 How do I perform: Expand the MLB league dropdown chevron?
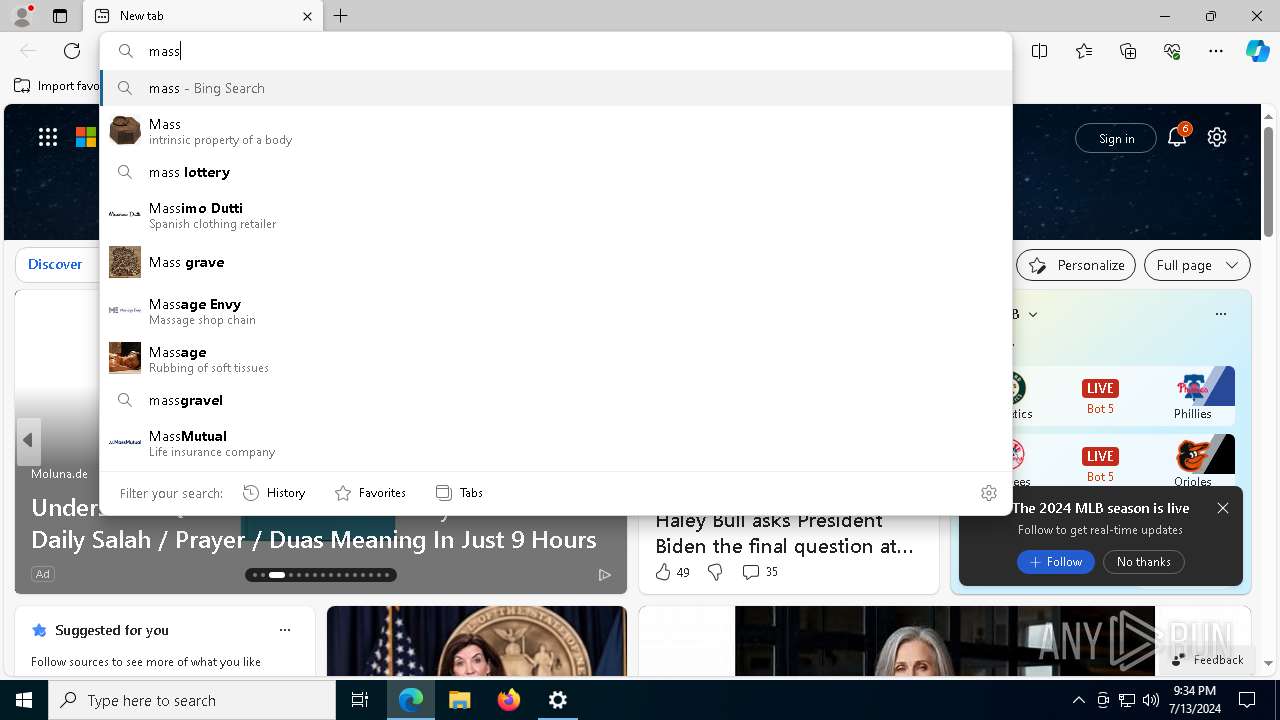(1033, 314)
